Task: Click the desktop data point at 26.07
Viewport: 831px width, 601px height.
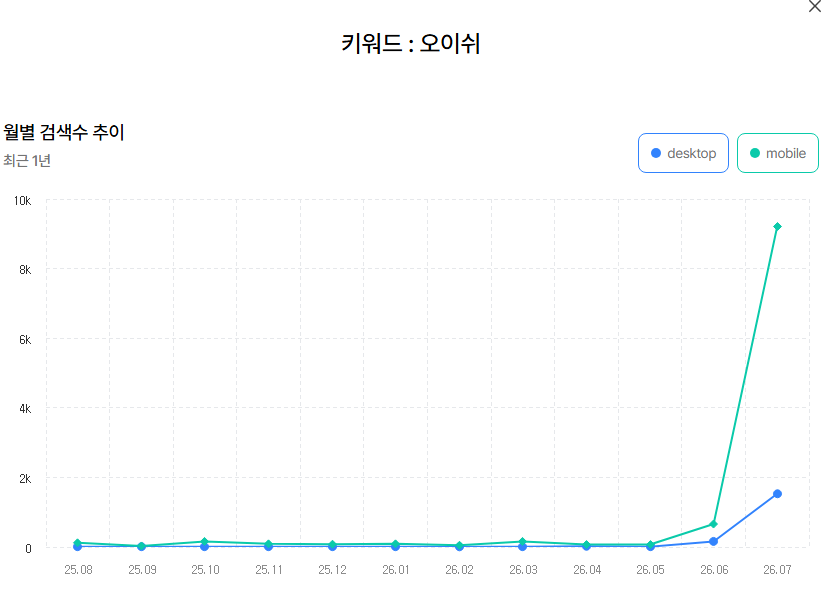Action: pyautogui.click(x=777, y=494)
